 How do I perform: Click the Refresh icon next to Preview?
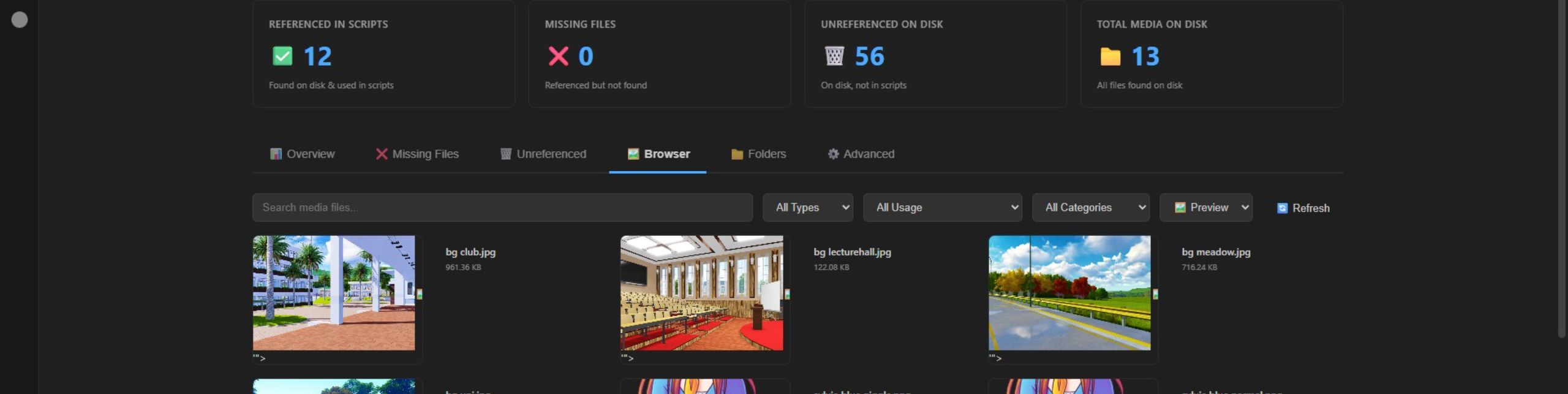1282,208
